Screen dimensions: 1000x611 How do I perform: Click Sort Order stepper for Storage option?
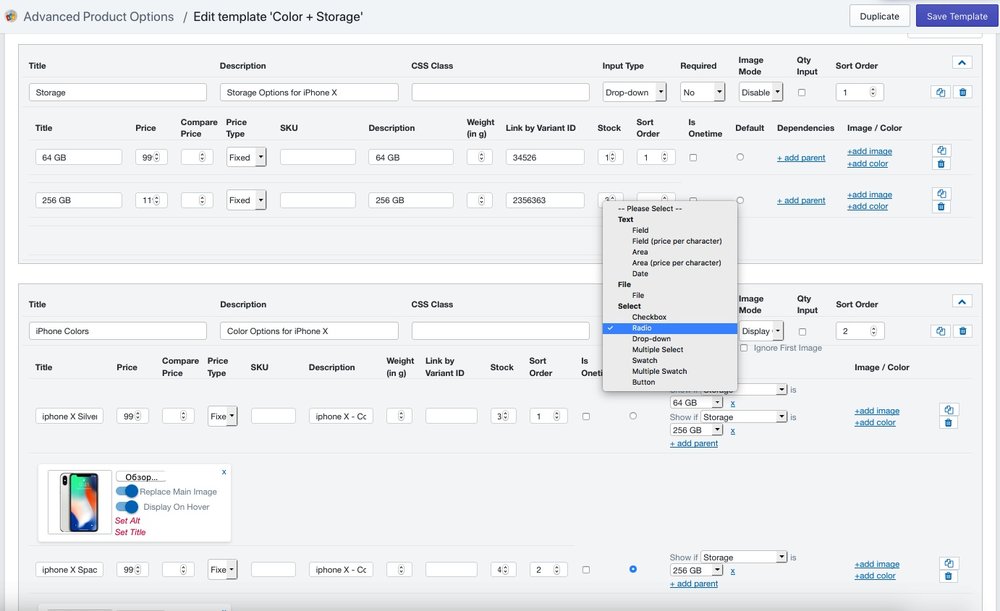(873, 92)
